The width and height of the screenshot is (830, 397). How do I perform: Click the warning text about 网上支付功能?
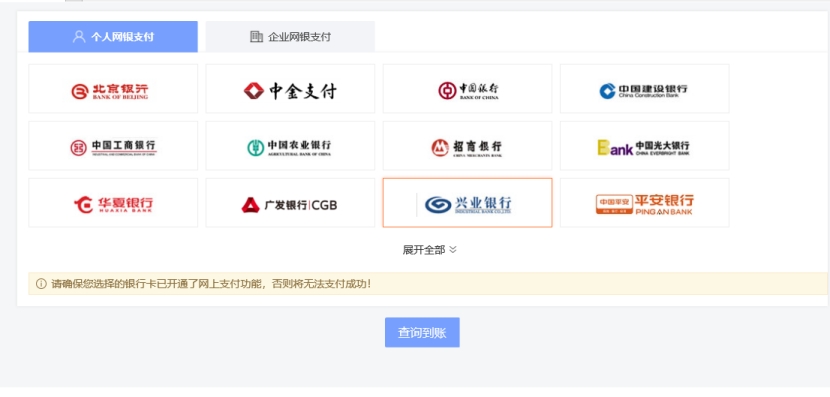point(211,284)
